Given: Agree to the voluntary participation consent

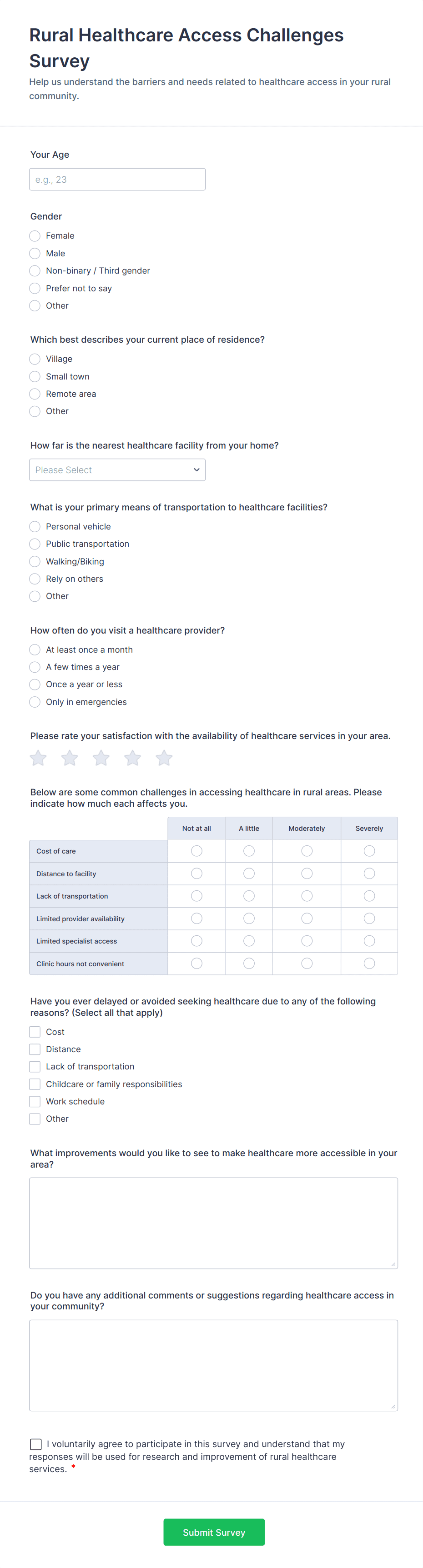Looking at the screenshot, I should coord(36,1444).
